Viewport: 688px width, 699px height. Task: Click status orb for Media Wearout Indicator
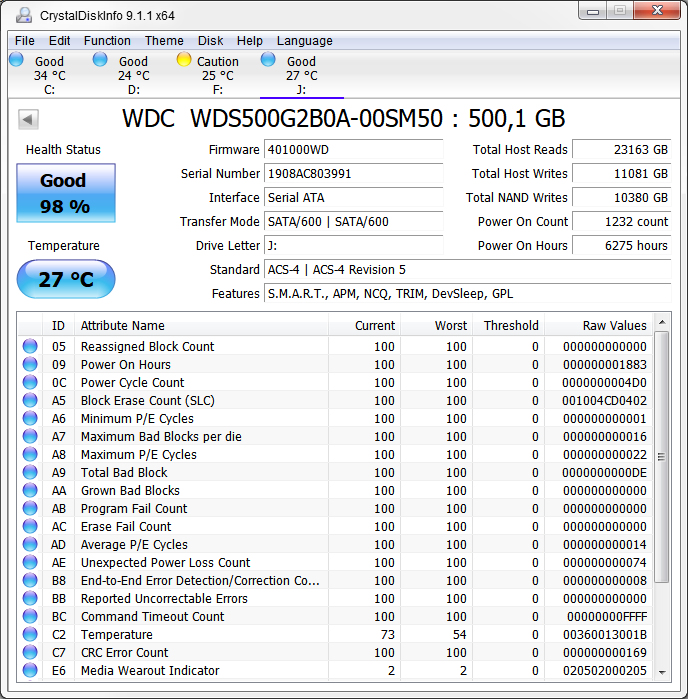pyautogui.click(x=30, y=670)
